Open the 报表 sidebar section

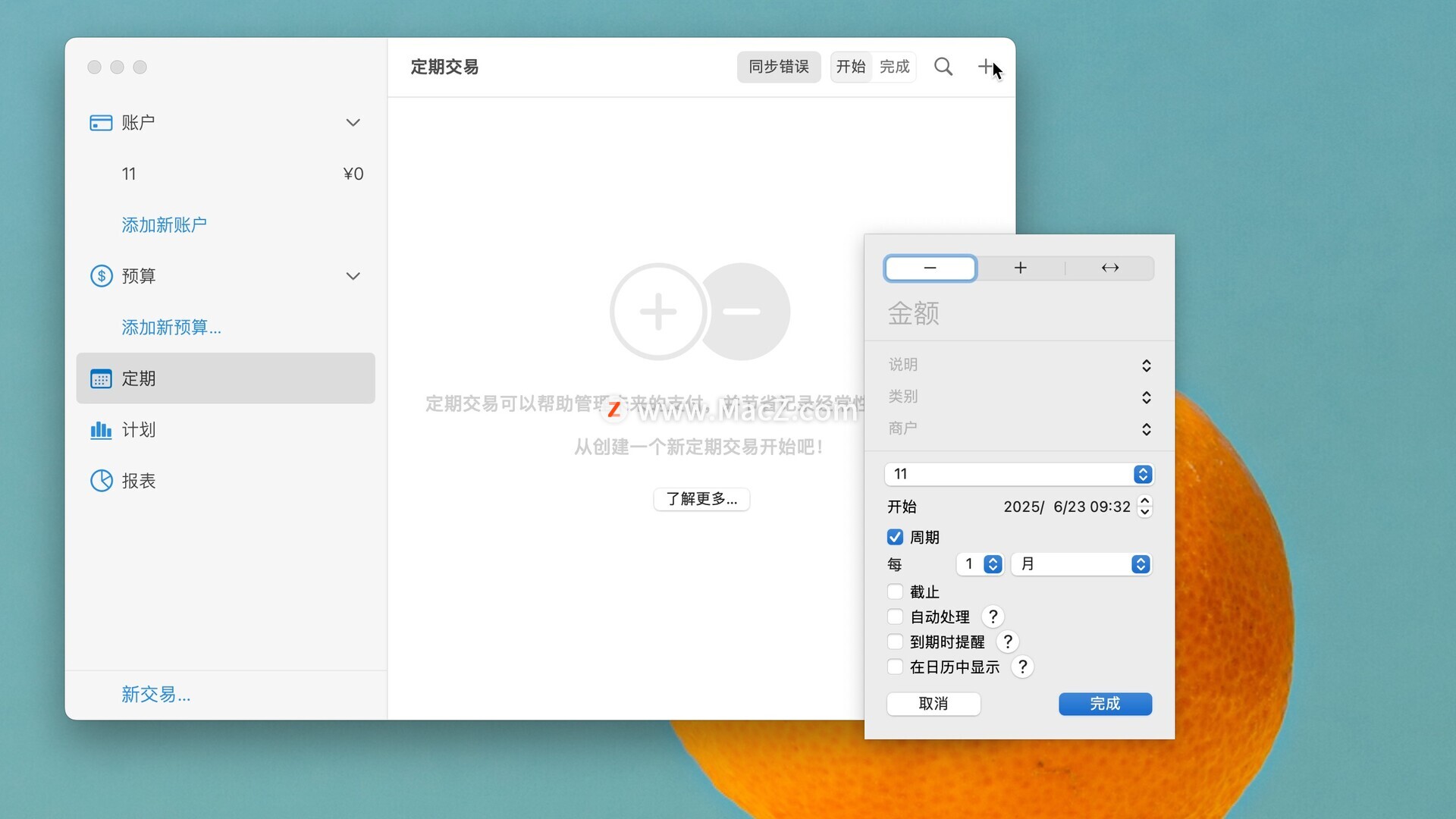(225, 481)
